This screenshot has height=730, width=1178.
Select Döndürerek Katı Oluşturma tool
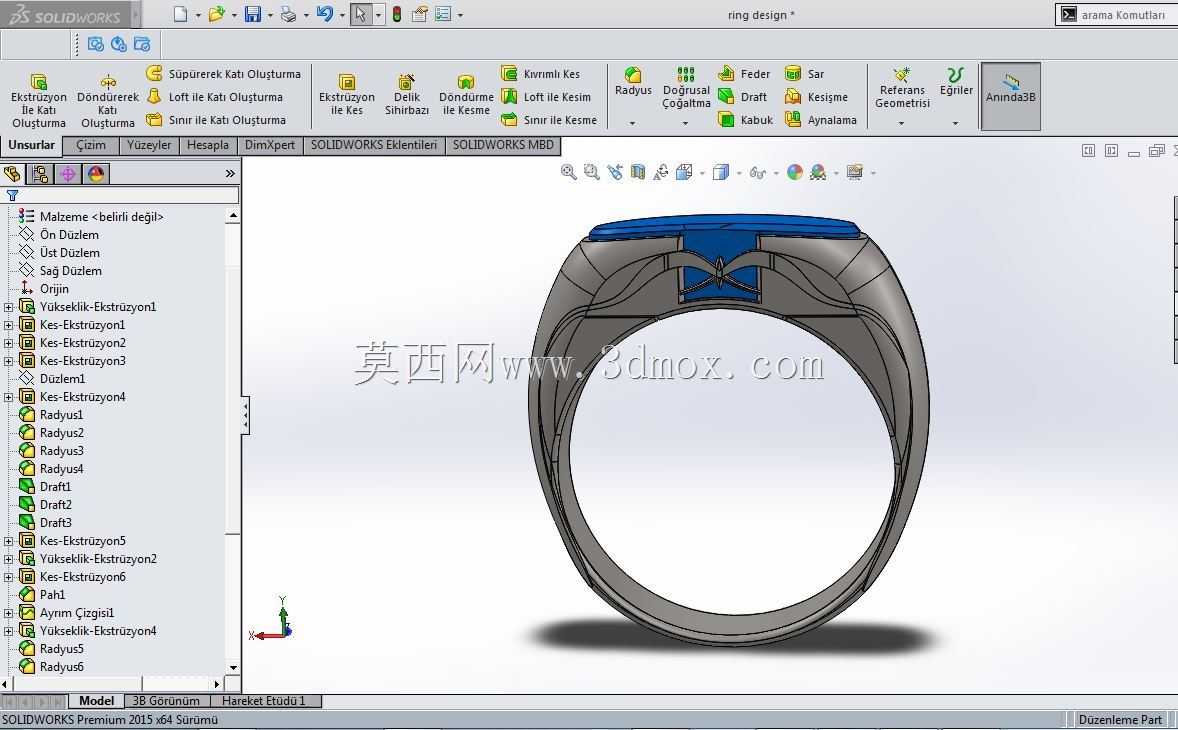click(x=107, y=101)
